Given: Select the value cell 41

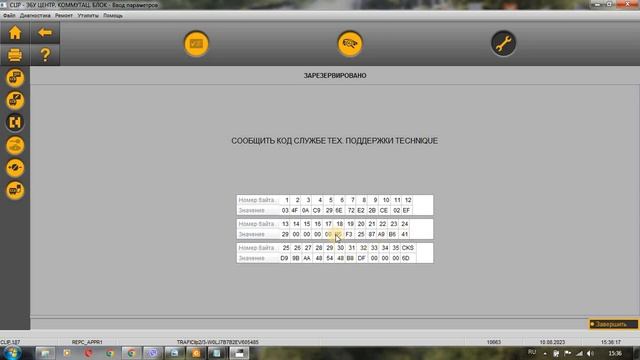Looking at the screenshot, I should pyautogui.click(x=404, y=235).
